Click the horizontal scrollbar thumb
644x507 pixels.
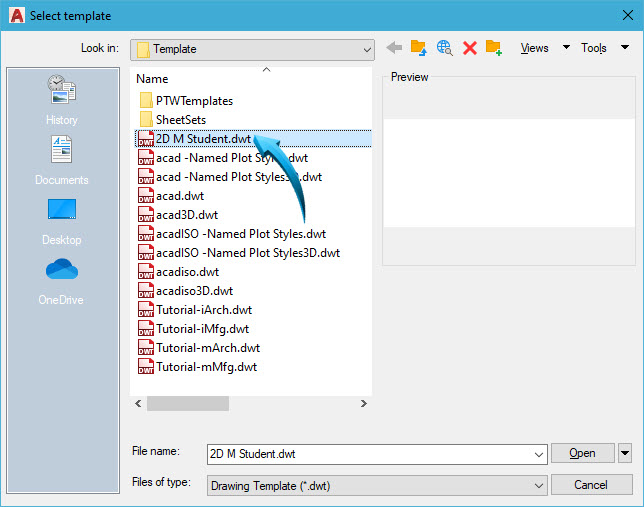(x=188, y=403)
